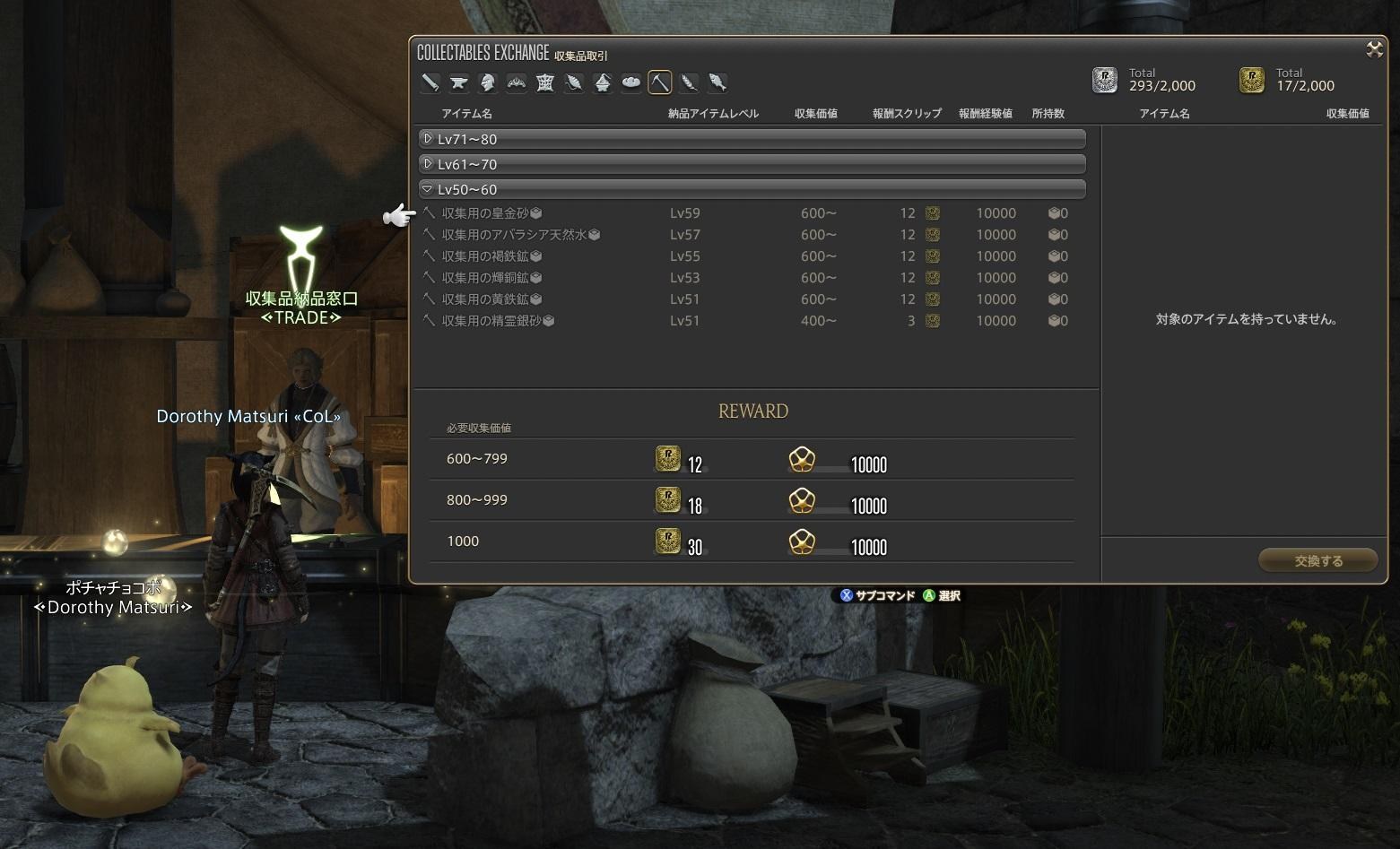The width and height of the screenshot is (1400, 849).
Task: Select the Alchemist alembic class icon
Action: click(x=603, y=82)
